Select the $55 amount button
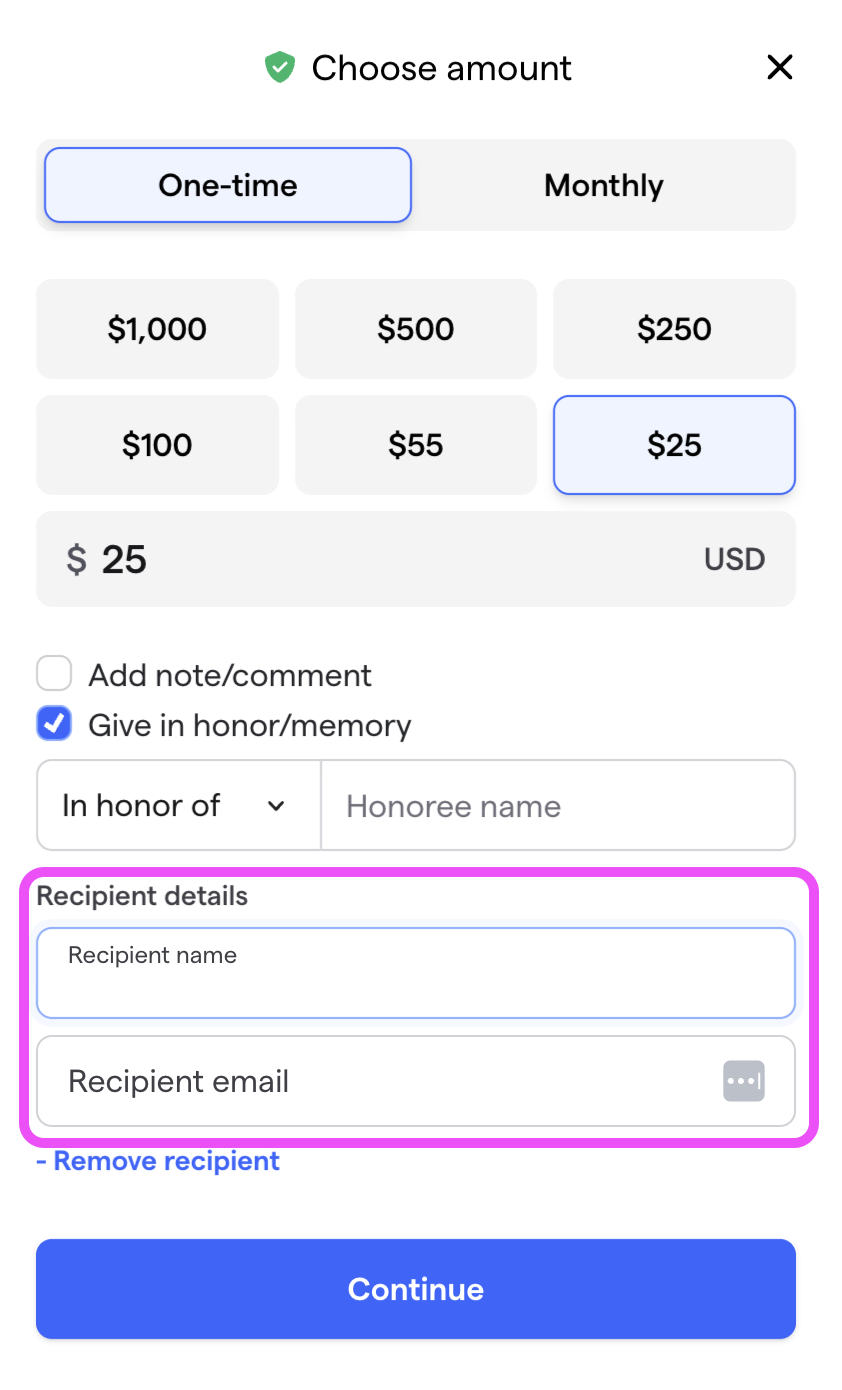The image size is (842, 1390). (416, 445)
